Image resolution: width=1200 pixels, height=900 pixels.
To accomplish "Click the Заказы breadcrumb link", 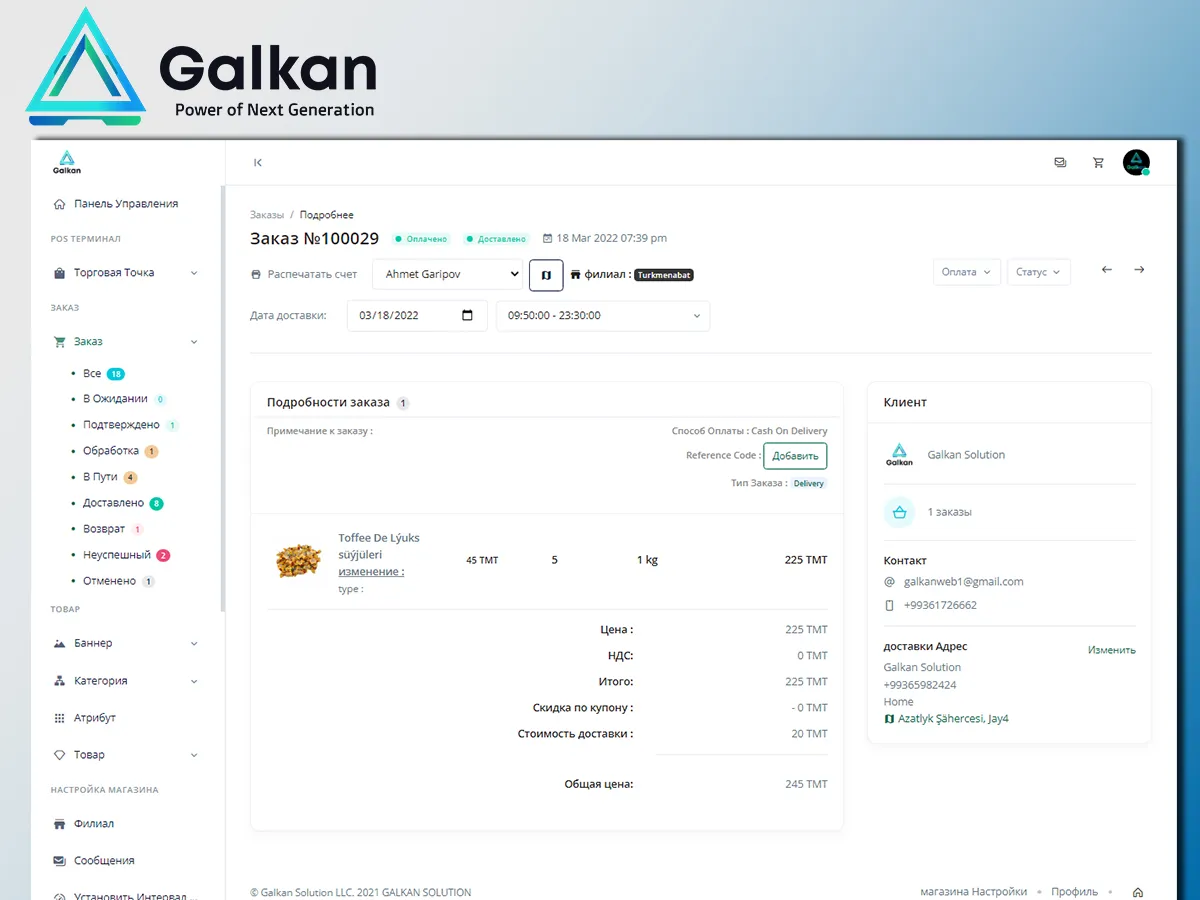I will [267, 215].
